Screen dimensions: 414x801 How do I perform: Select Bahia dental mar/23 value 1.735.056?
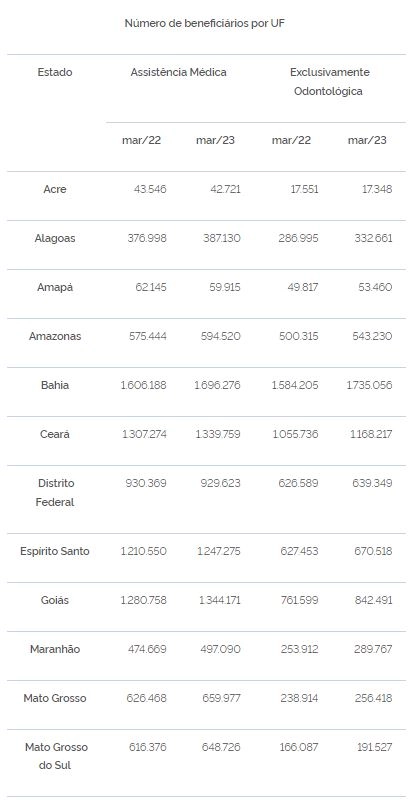(370, 385)
